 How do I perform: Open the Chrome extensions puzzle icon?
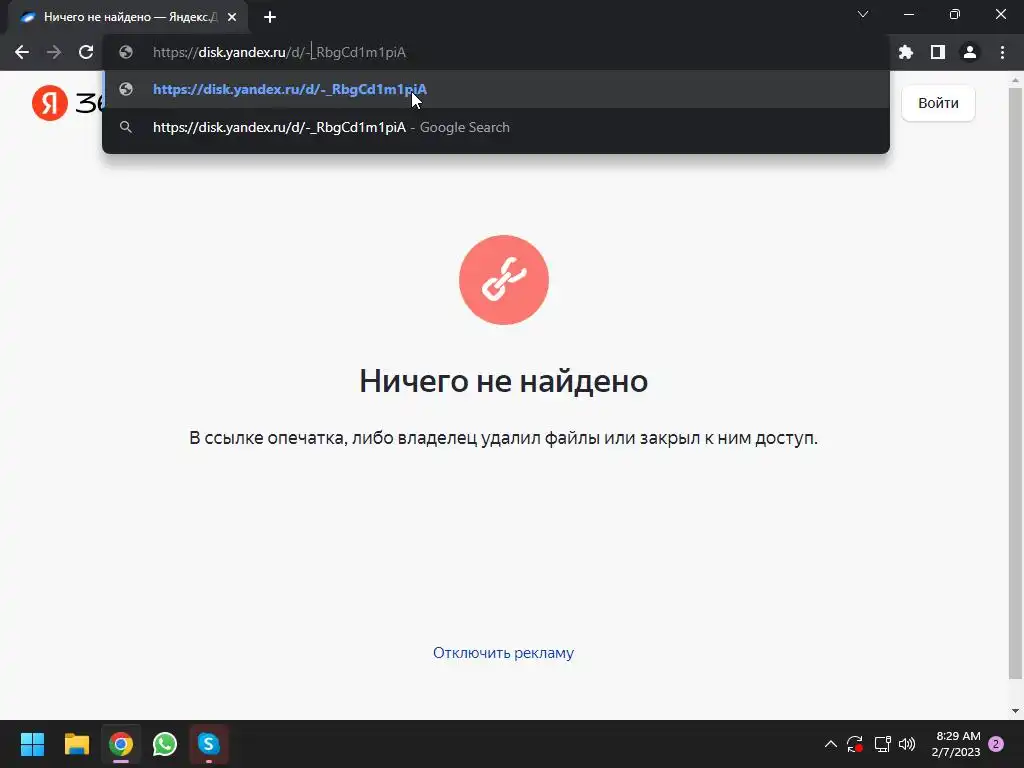[905, 52]
